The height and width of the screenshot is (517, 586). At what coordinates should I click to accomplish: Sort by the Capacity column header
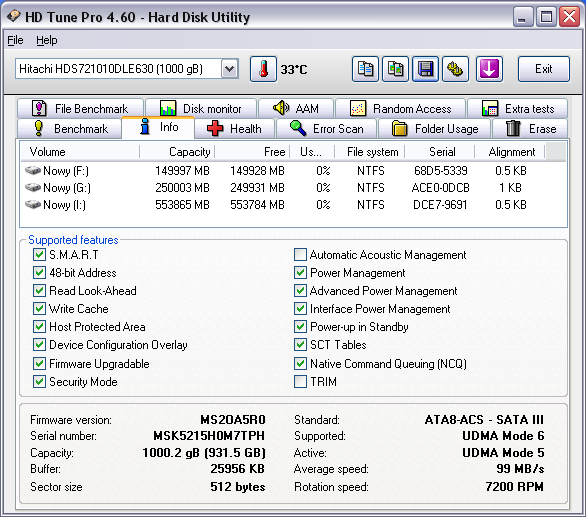(x=177, y=152)
